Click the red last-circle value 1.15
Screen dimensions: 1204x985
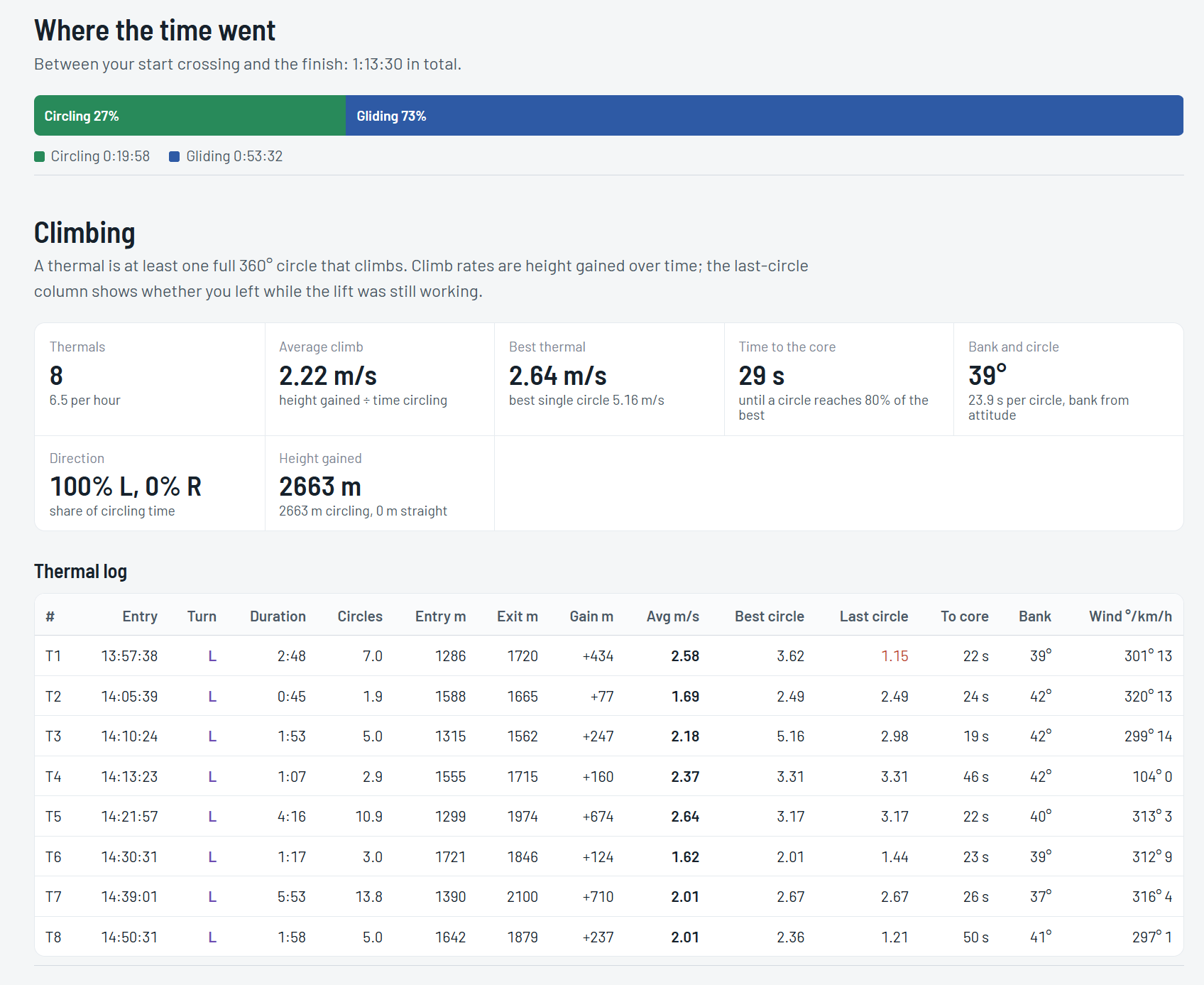point(894,656)
